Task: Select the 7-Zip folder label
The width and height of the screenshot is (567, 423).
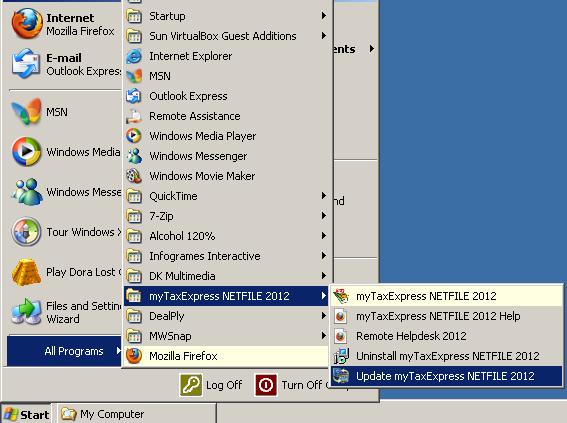Action: (161, 216)
